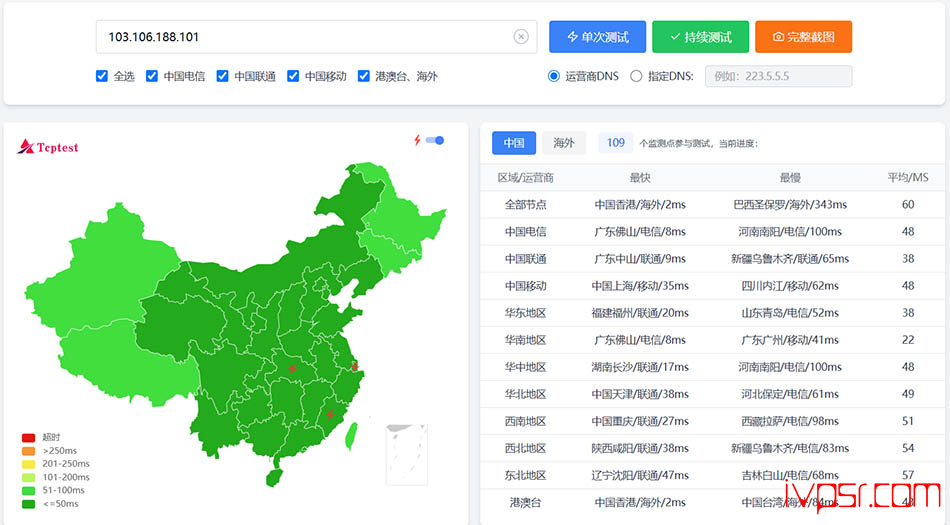Image resolution: width=950 pixels, height=525 pixels.
Task: Switch to the 海外 tab
Action: (563, 143)
